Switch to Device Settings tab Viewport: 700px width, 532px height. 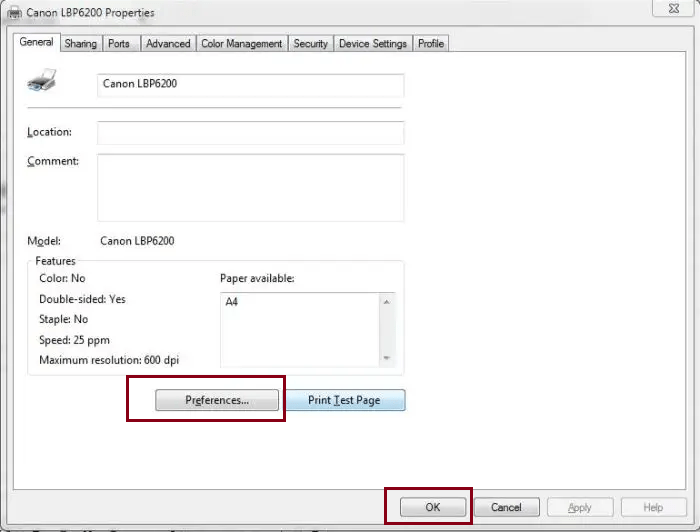[372, 44]
